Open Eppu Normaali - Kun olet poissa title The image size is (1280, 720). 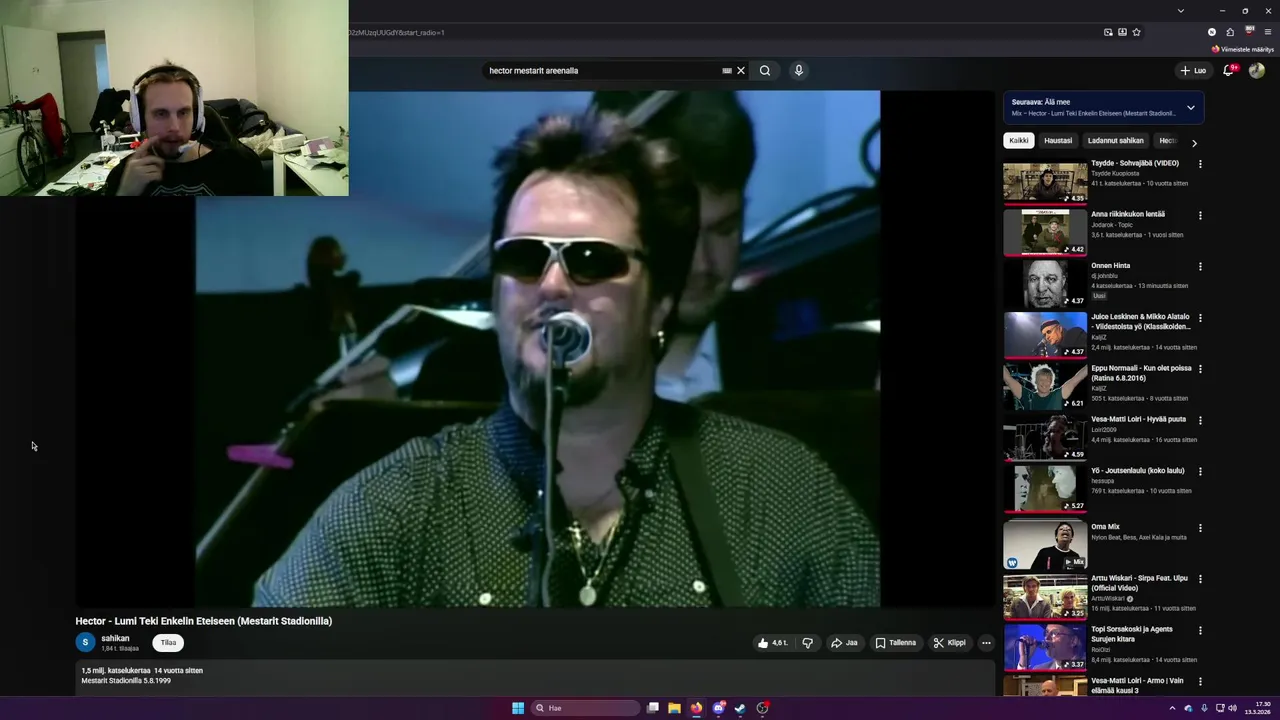pyautogui.click(x=1141, y=373)
